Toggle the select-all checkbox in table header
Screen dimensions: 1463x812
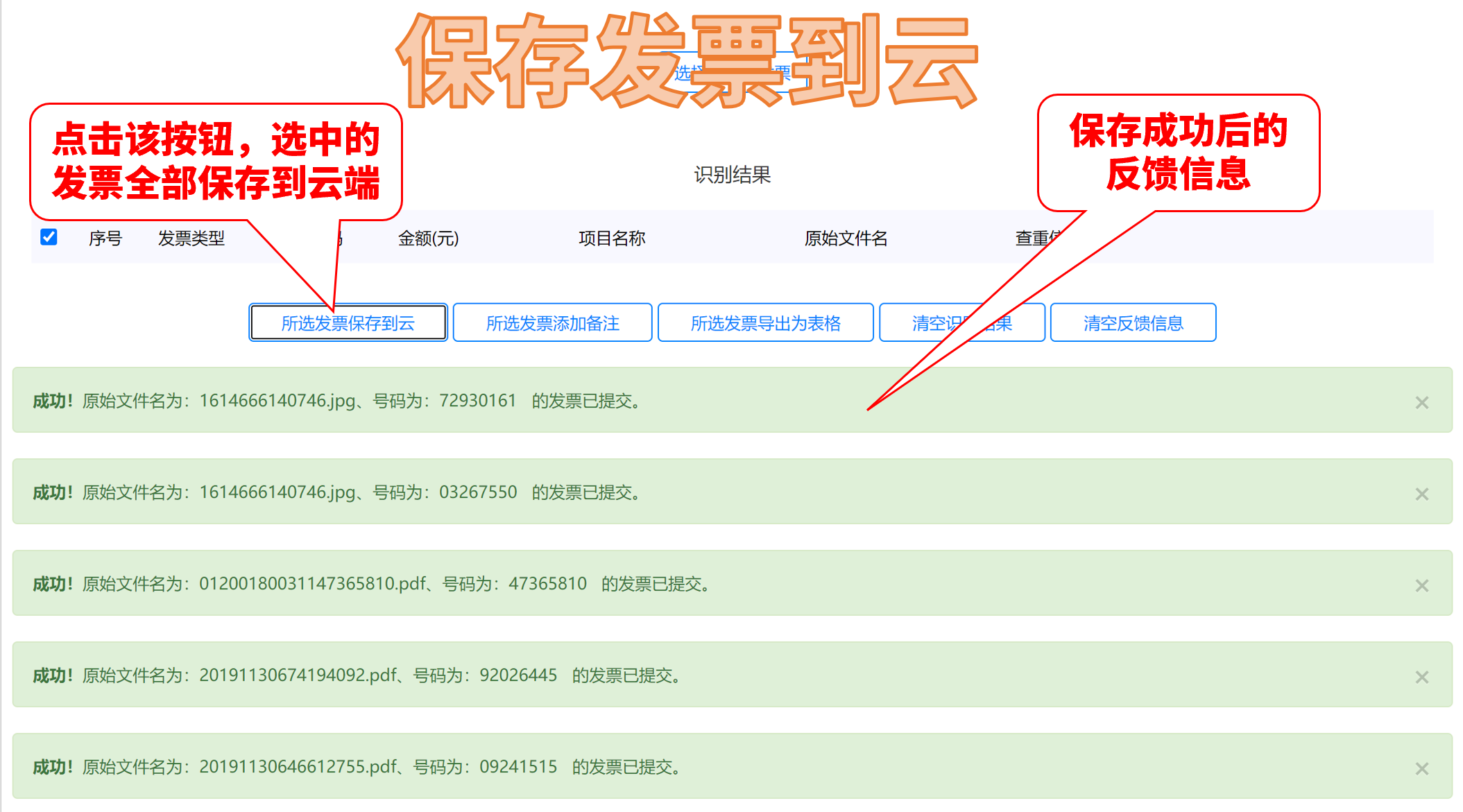(x=49, y=237)
